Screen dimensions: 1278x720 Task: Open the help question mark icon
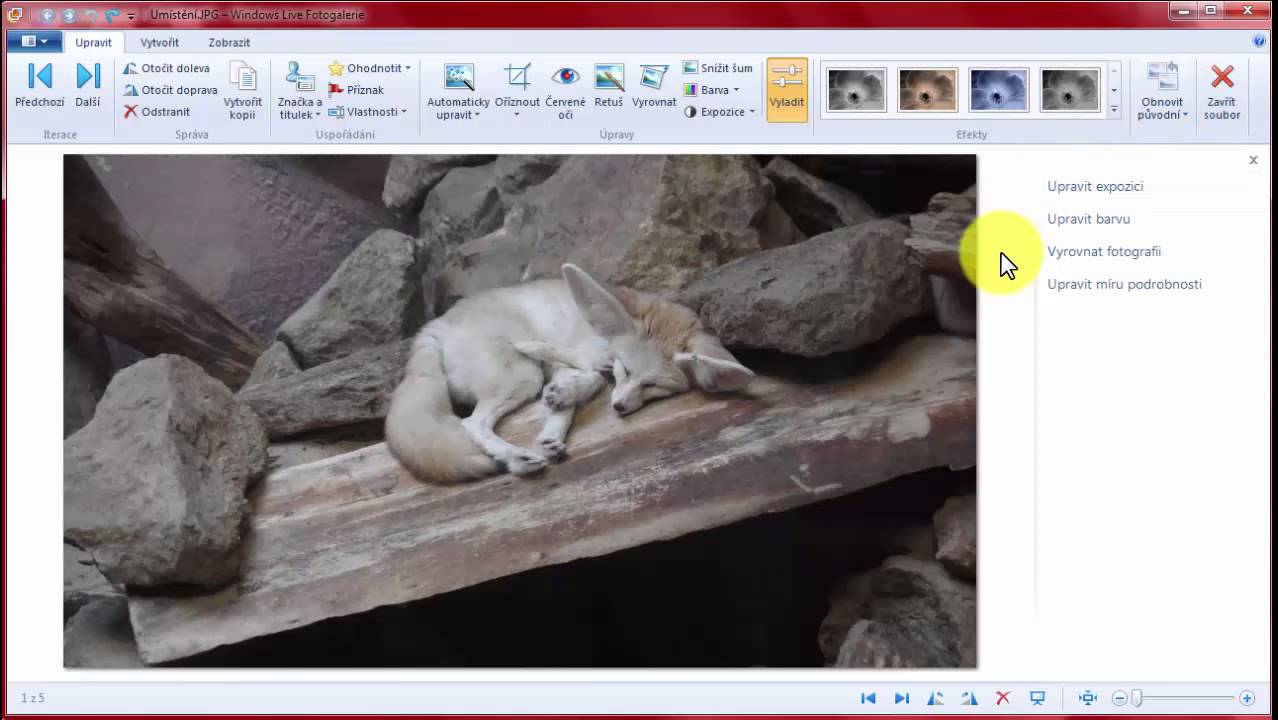point(1259,41)
